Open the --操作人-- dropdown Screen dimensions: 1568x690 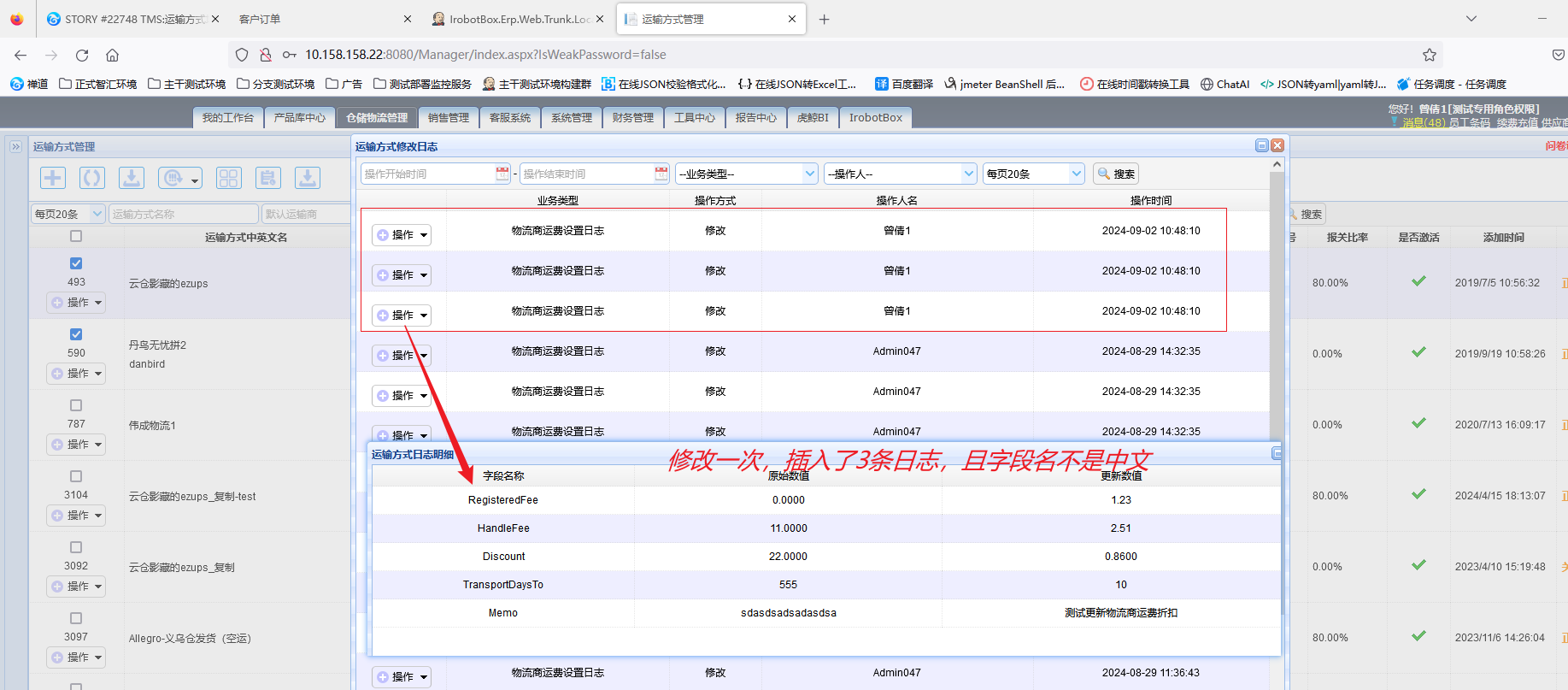click(x=901, y=174)
